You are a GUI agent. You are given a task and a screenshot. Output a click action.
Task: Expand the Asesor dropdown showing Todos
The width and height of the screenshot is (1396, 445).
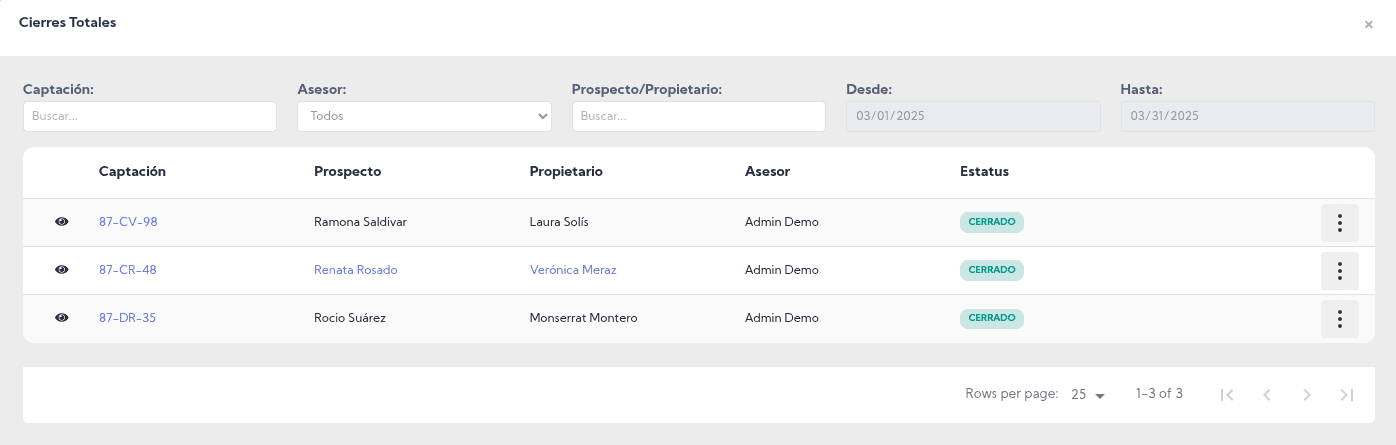point(424,116)
